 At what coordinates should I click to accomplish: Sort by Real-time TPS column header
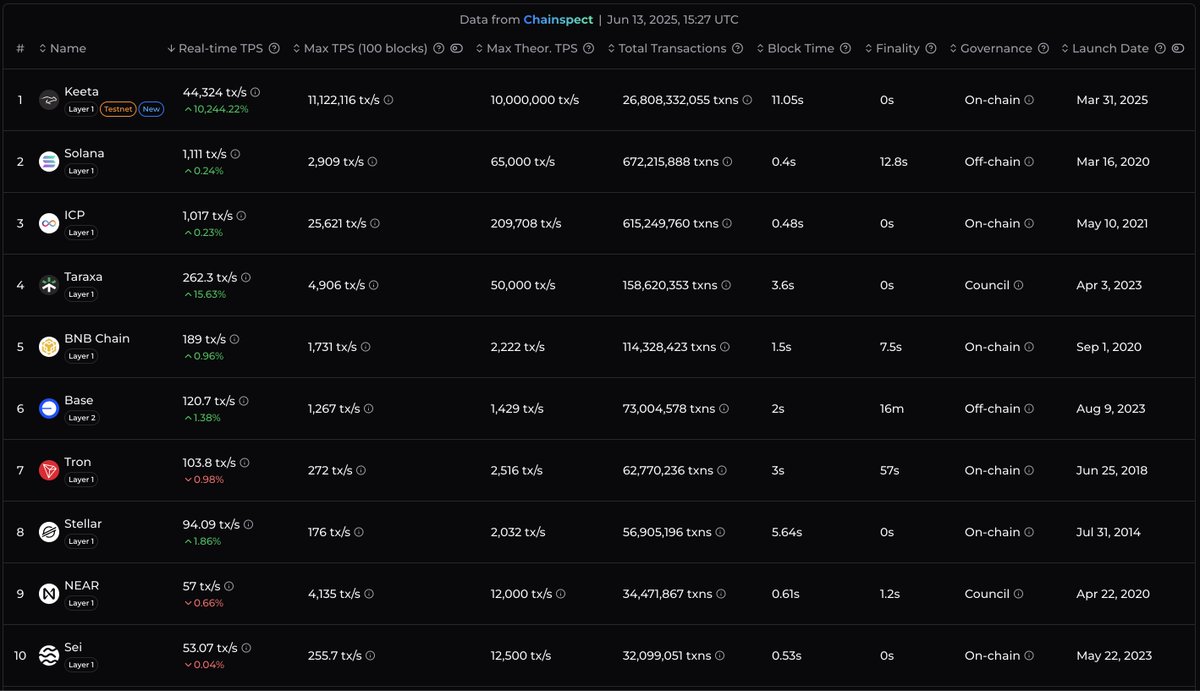(215, 48)
